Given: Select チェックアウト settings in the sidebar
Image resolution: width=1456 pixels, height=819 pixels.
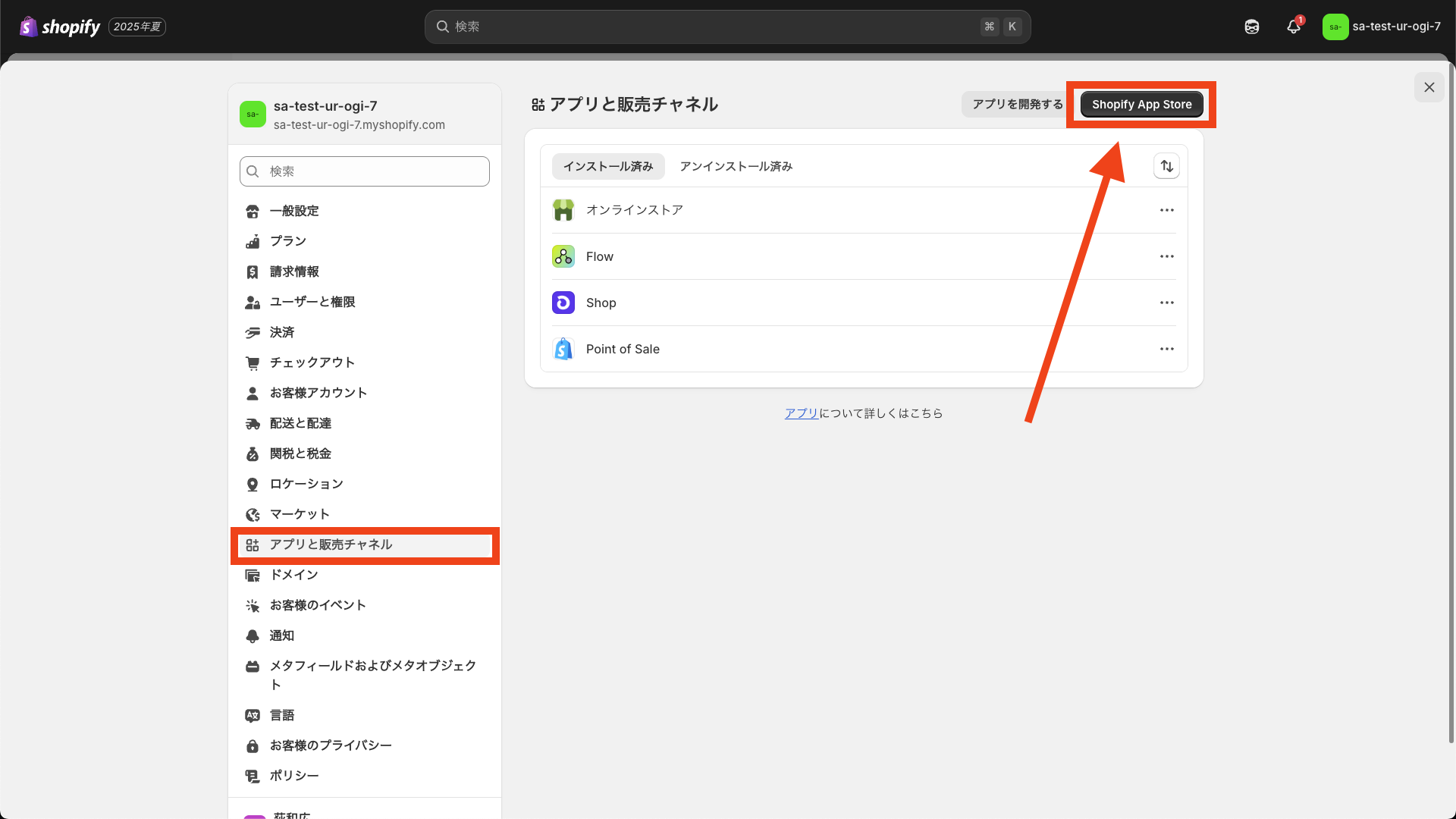Looking at the screenshot, I should coord(312,362).
